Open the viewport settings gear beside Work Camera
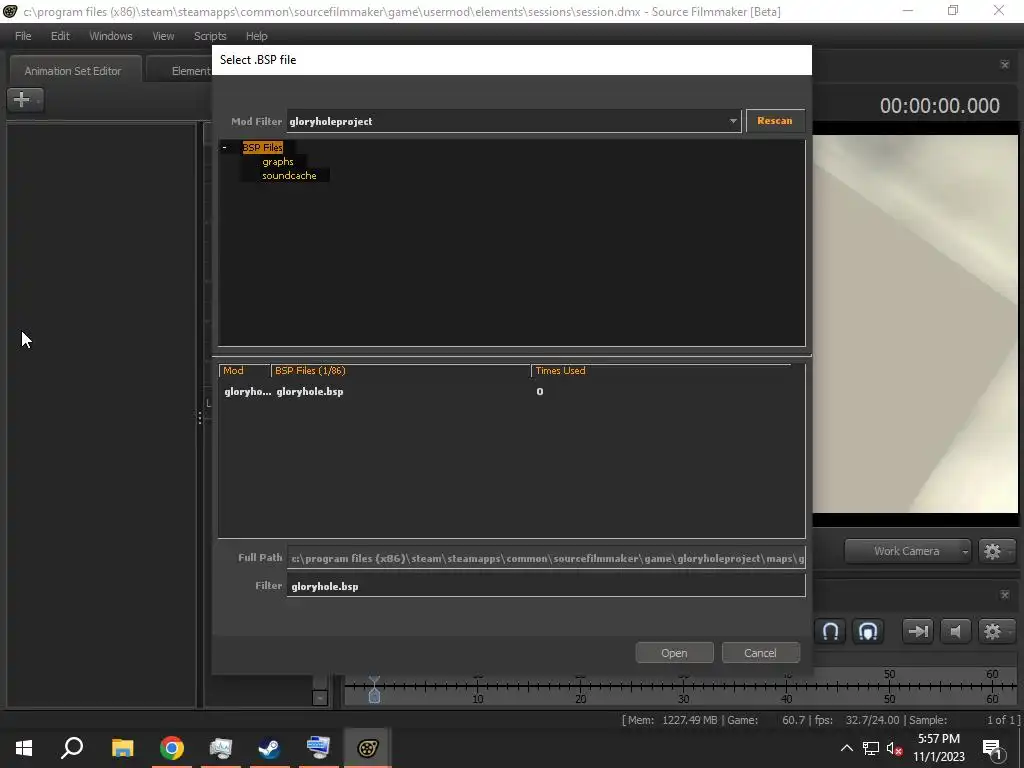 point(995,551)
